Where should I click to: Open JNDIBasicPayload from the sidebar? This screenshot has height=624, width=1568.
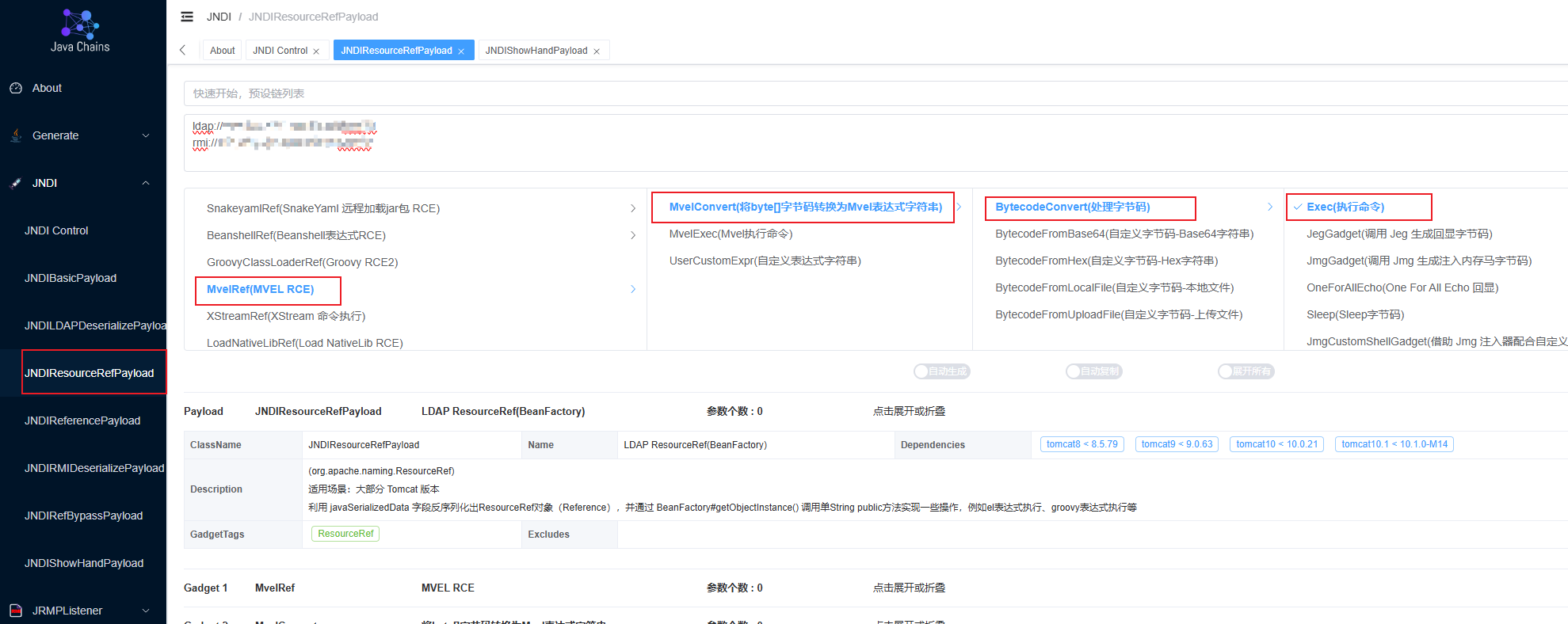71,278
